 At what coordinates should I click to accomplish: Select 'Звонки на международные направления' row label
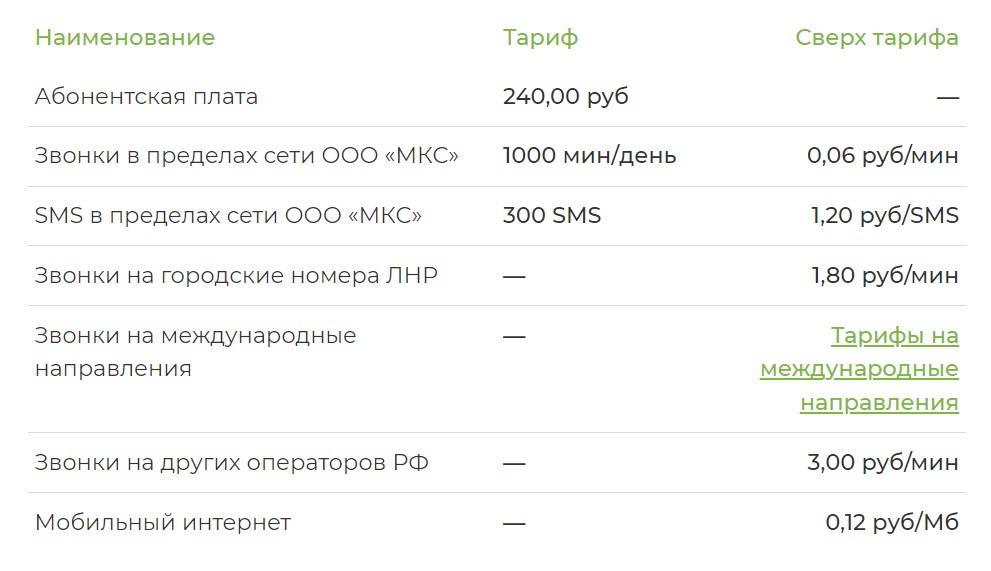(x=195, y=352)
